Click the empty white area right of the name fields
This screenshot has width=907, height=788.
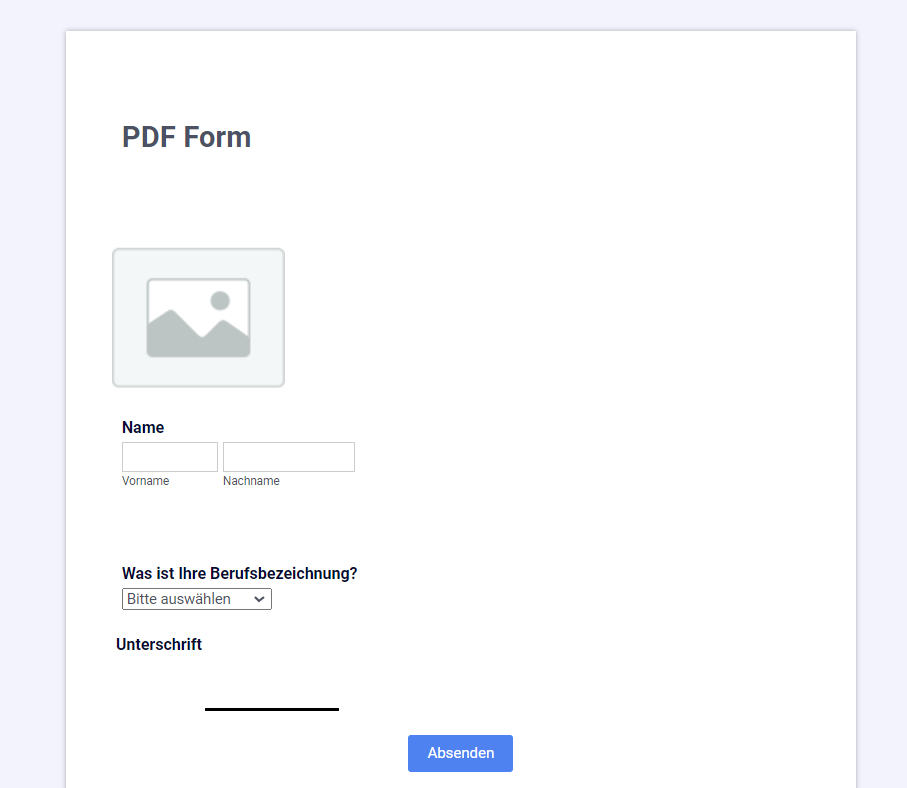pyautogui.click(x=578, y=457)
